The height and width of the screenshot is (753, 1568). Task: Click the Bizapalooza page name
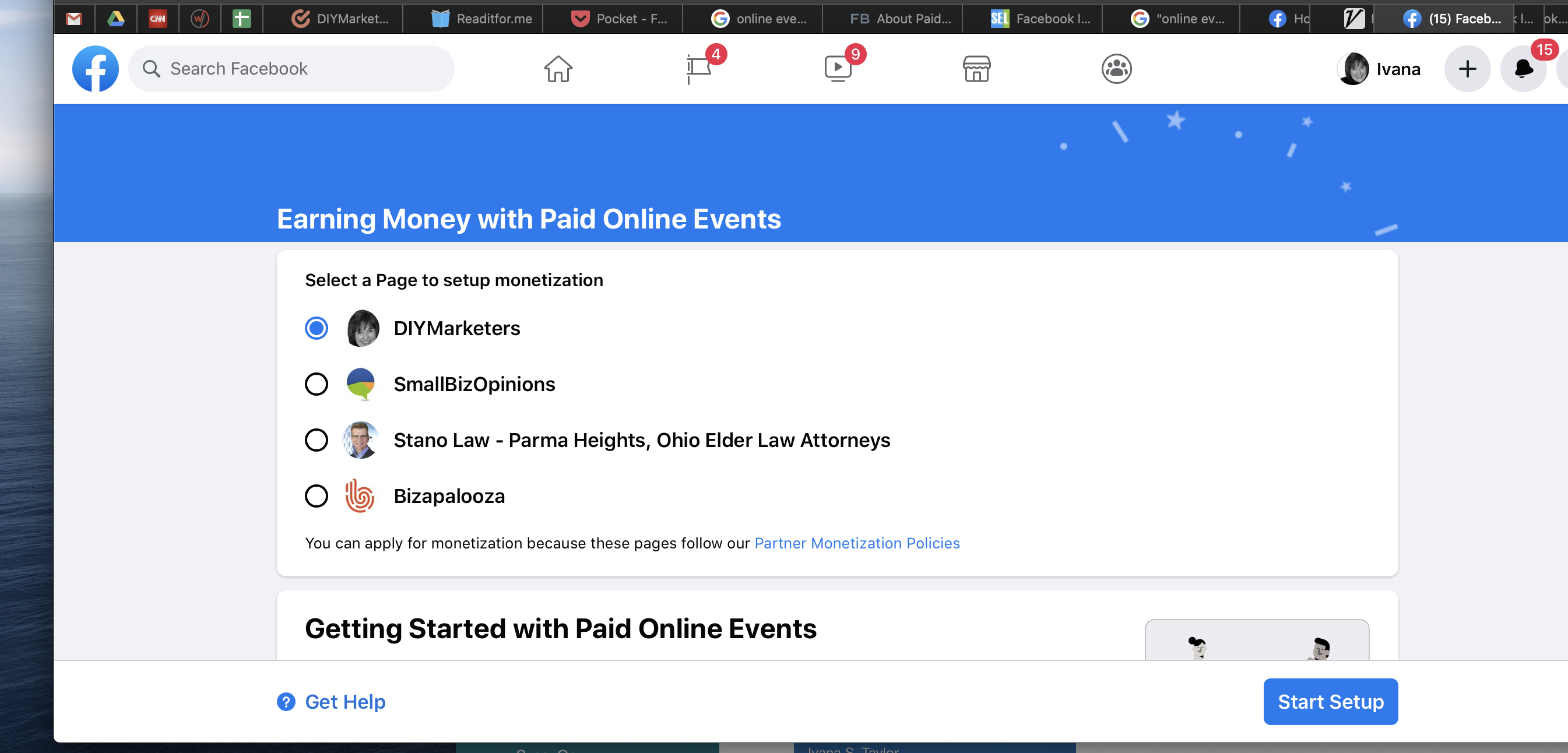tap(449, 496)
